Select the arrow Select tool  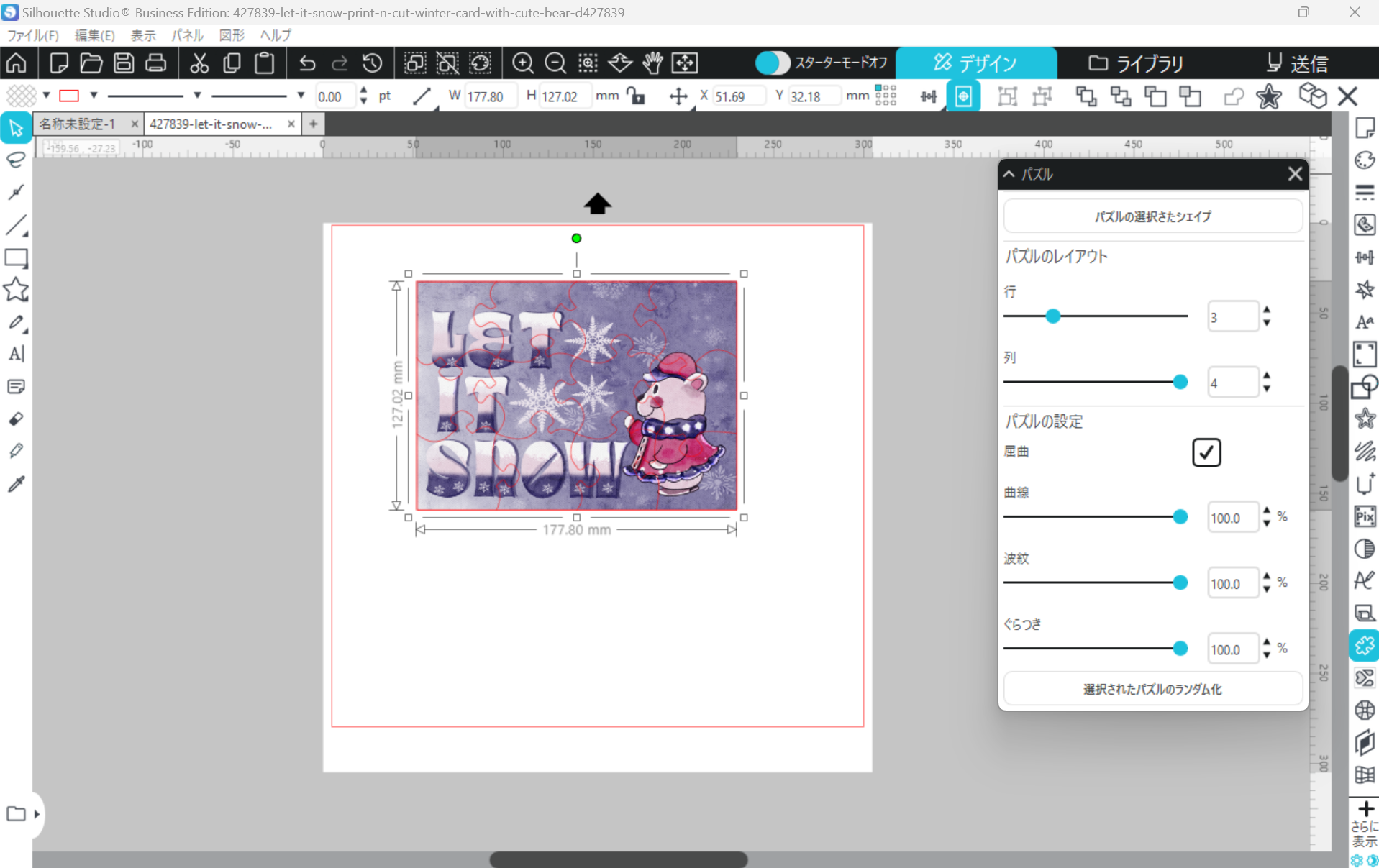16,128
